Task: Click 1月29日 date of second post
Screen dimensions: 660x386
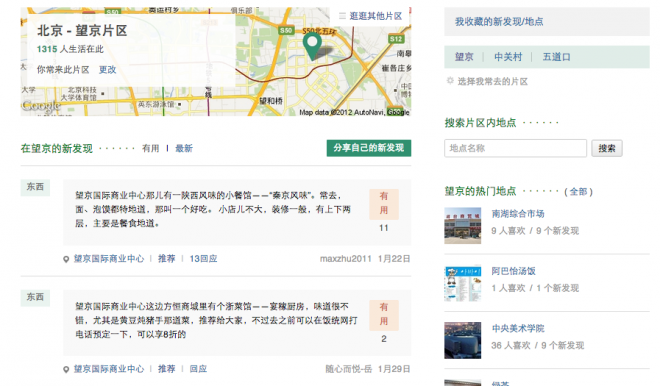Action: coord(394,369)
